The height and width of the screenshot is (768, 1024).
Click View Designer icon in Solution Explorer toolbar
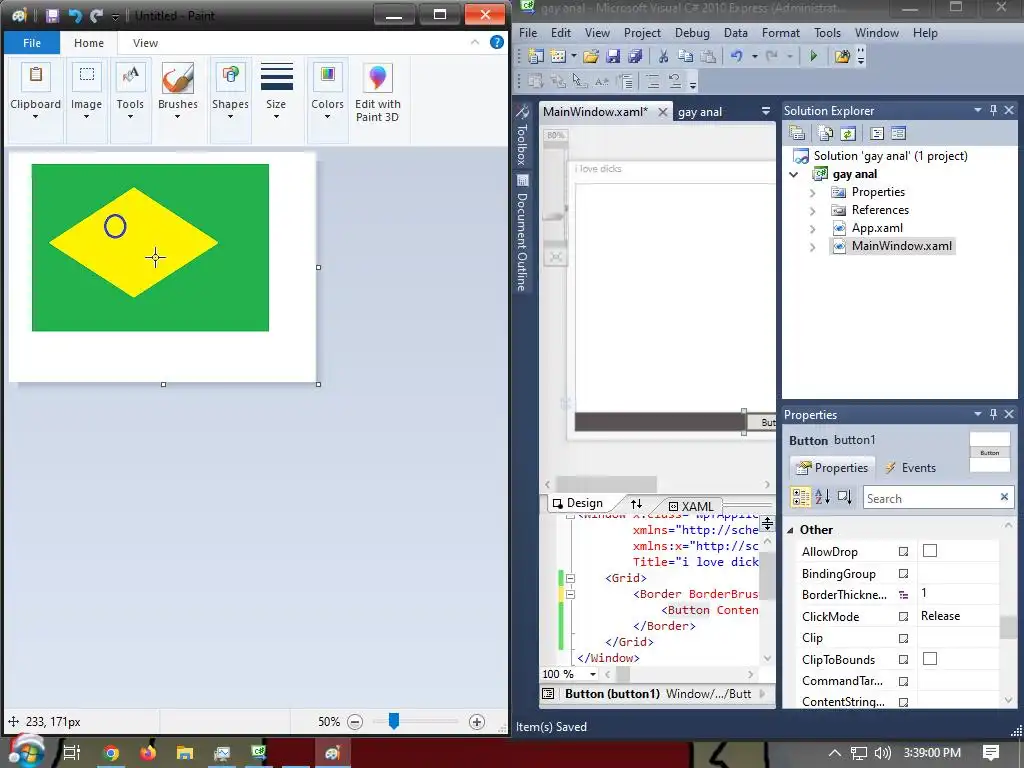[899, 133]
